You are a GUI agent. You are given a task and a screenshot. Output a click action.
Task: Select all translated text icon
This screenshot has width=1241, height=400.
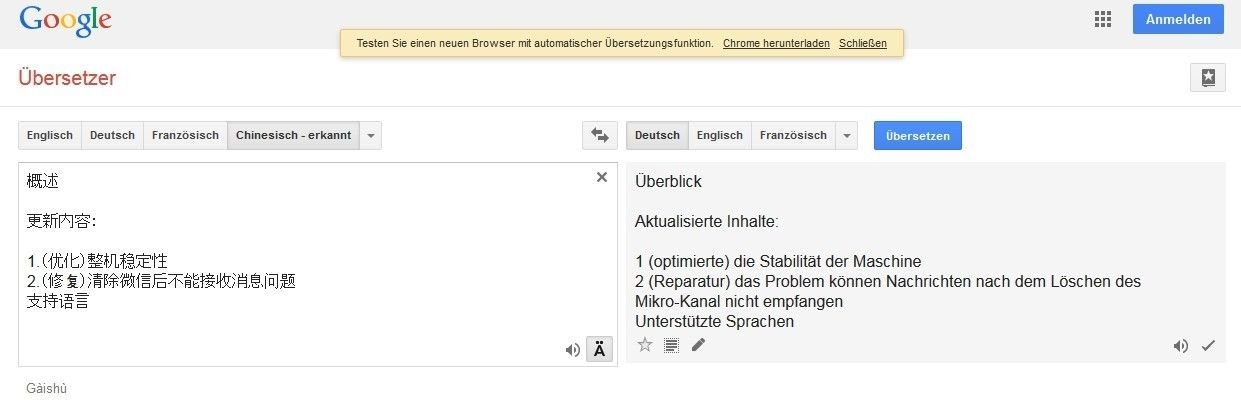point(672,345)
